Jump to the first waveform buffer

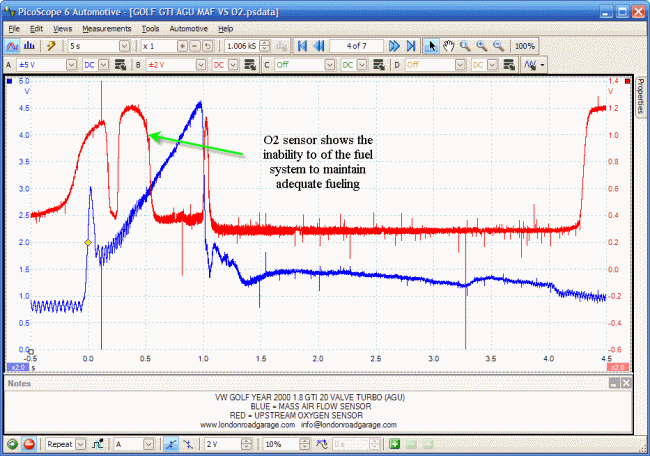click(302, 46)
